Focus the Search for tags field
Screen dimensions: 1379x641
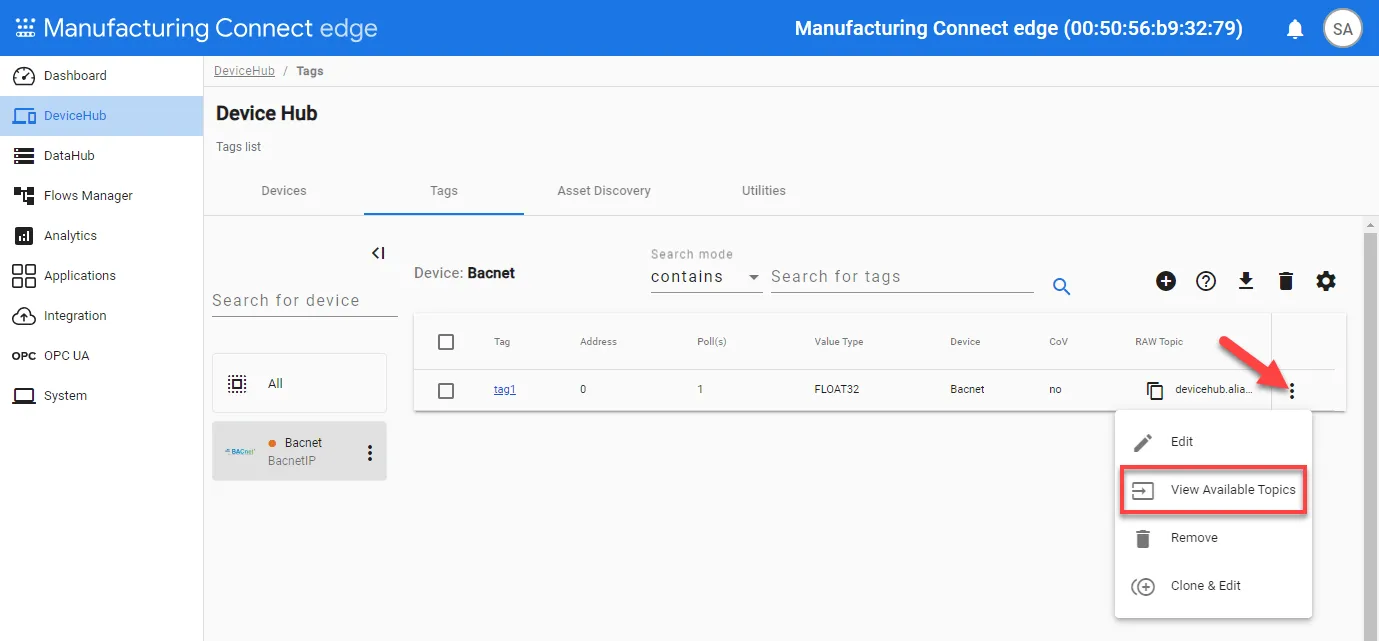tap(902, 277)
